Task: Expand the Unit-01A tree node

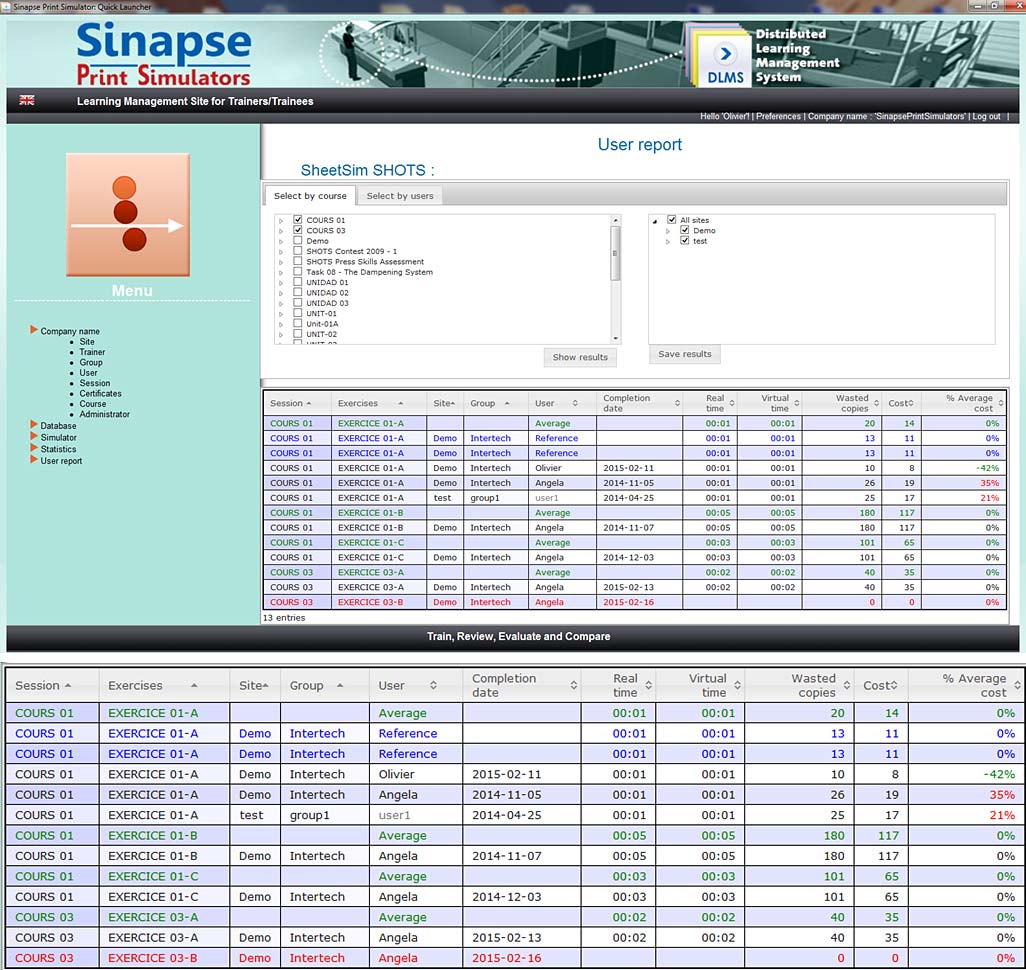Action: (281, 325)
